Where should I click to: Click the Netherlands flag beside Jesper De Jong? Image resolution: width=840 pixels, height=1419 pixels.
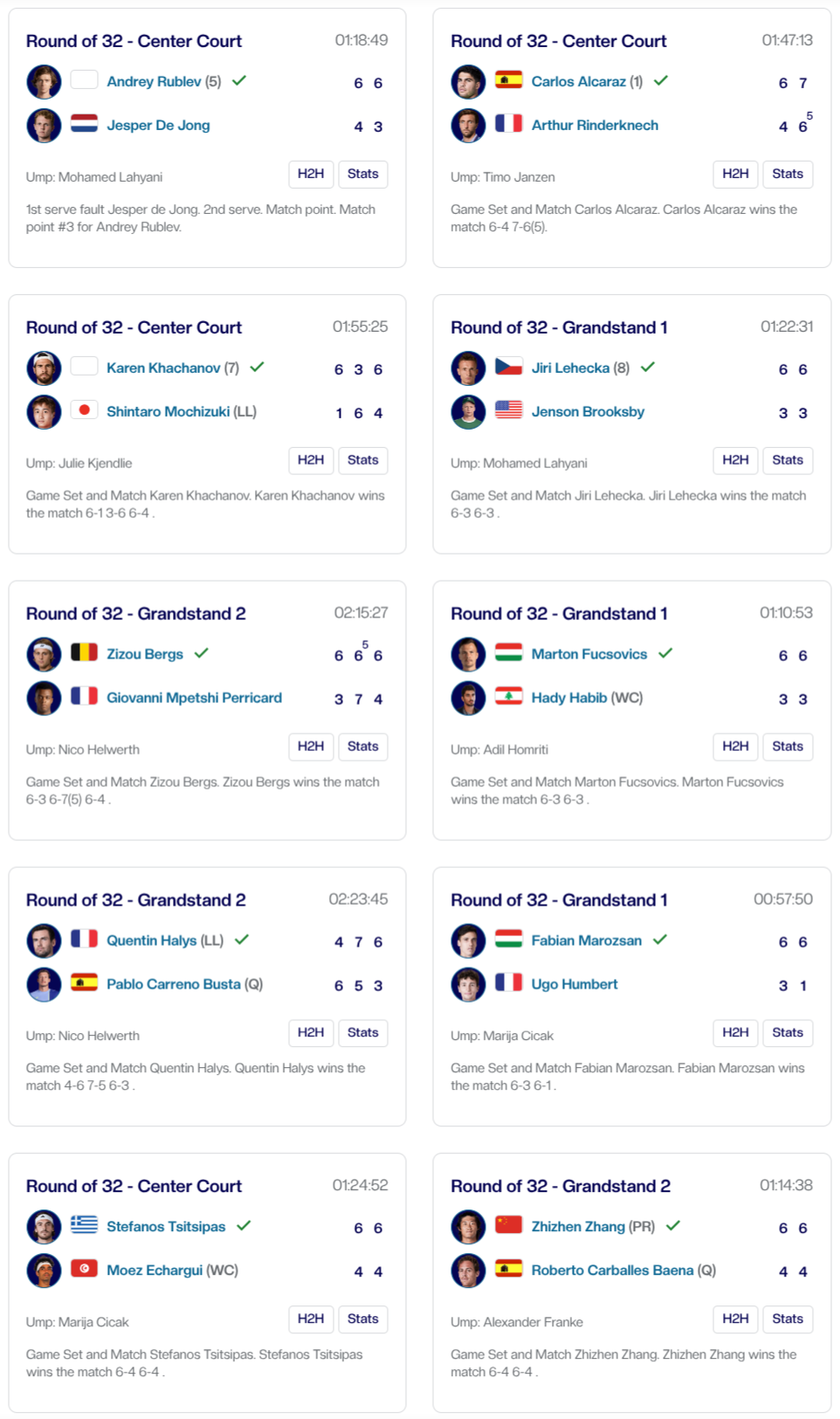point(84,124)
